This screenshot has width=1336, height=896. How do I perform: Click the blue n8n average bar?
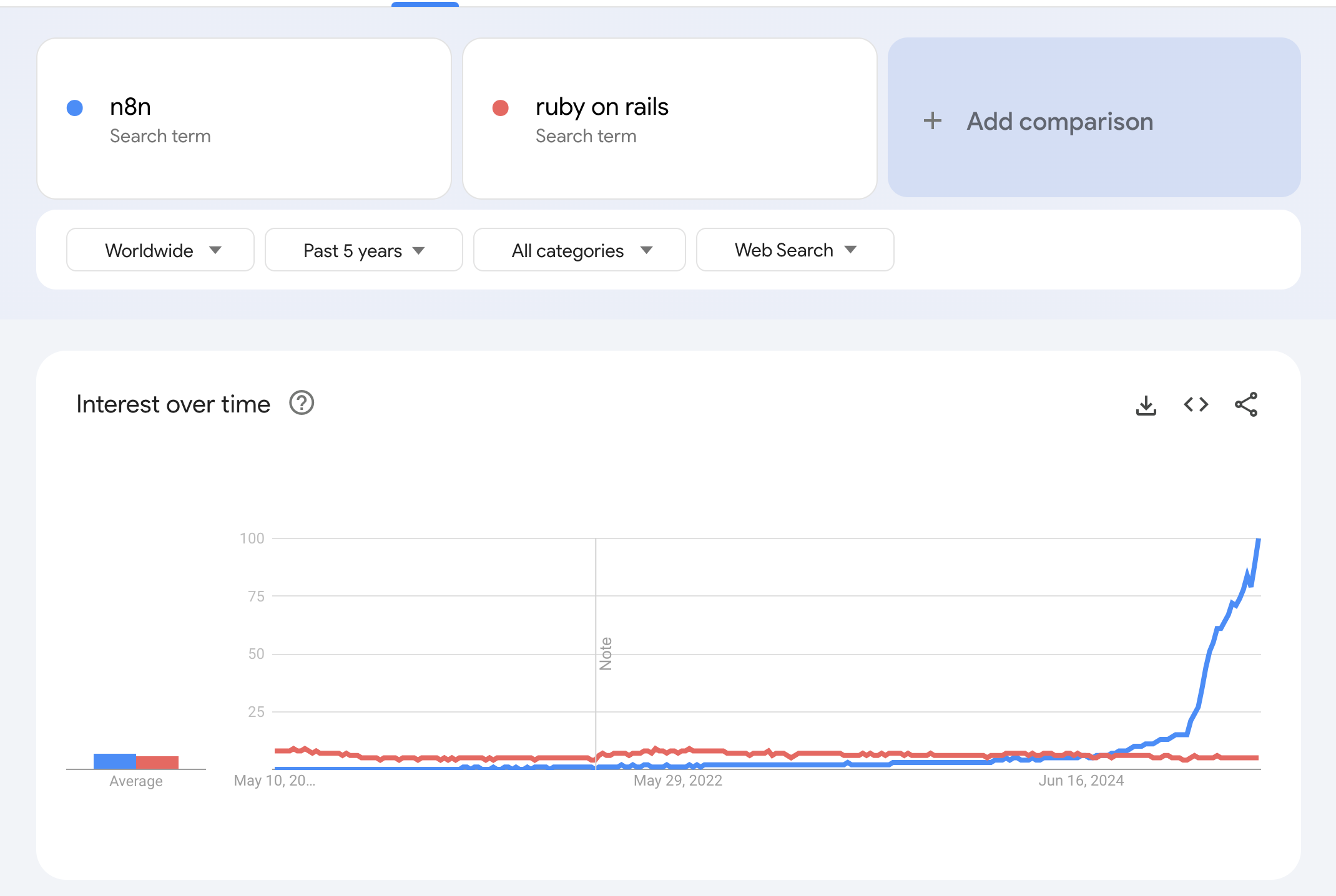pyautogui.click(x=115, y=761)
